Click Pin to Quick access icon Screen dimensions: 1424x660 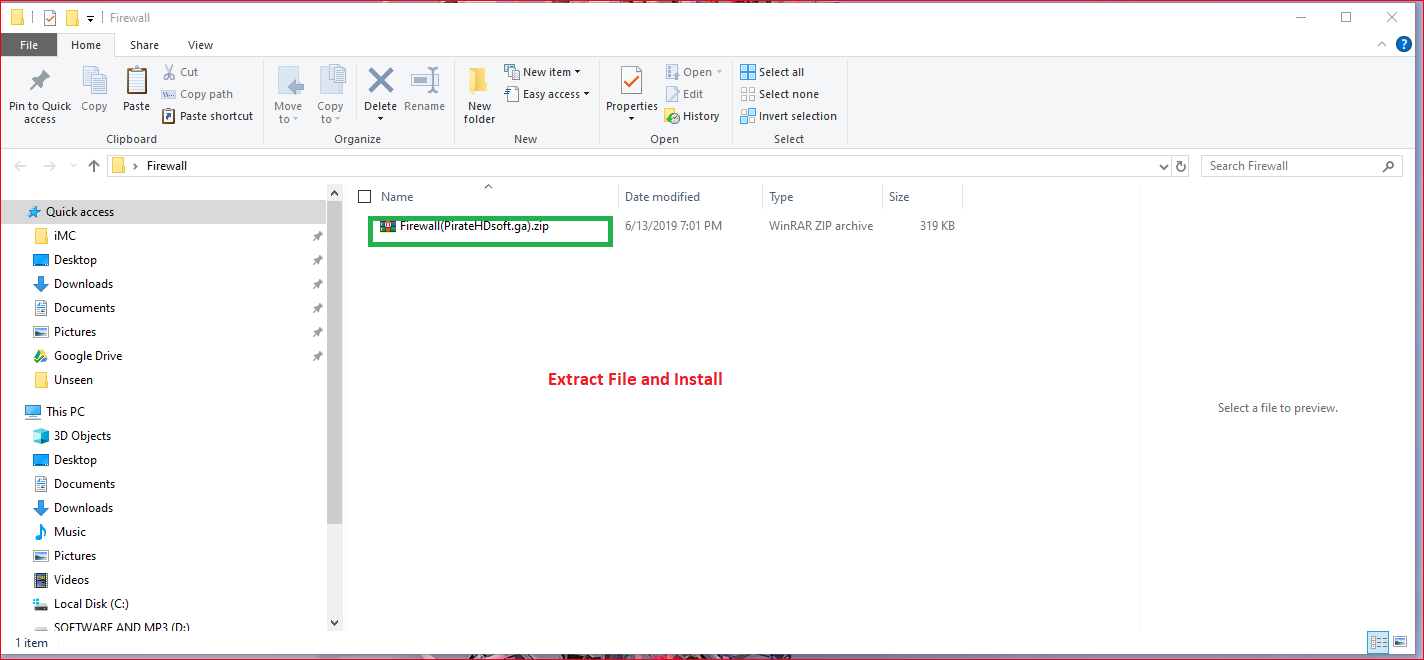click(40, 80)
